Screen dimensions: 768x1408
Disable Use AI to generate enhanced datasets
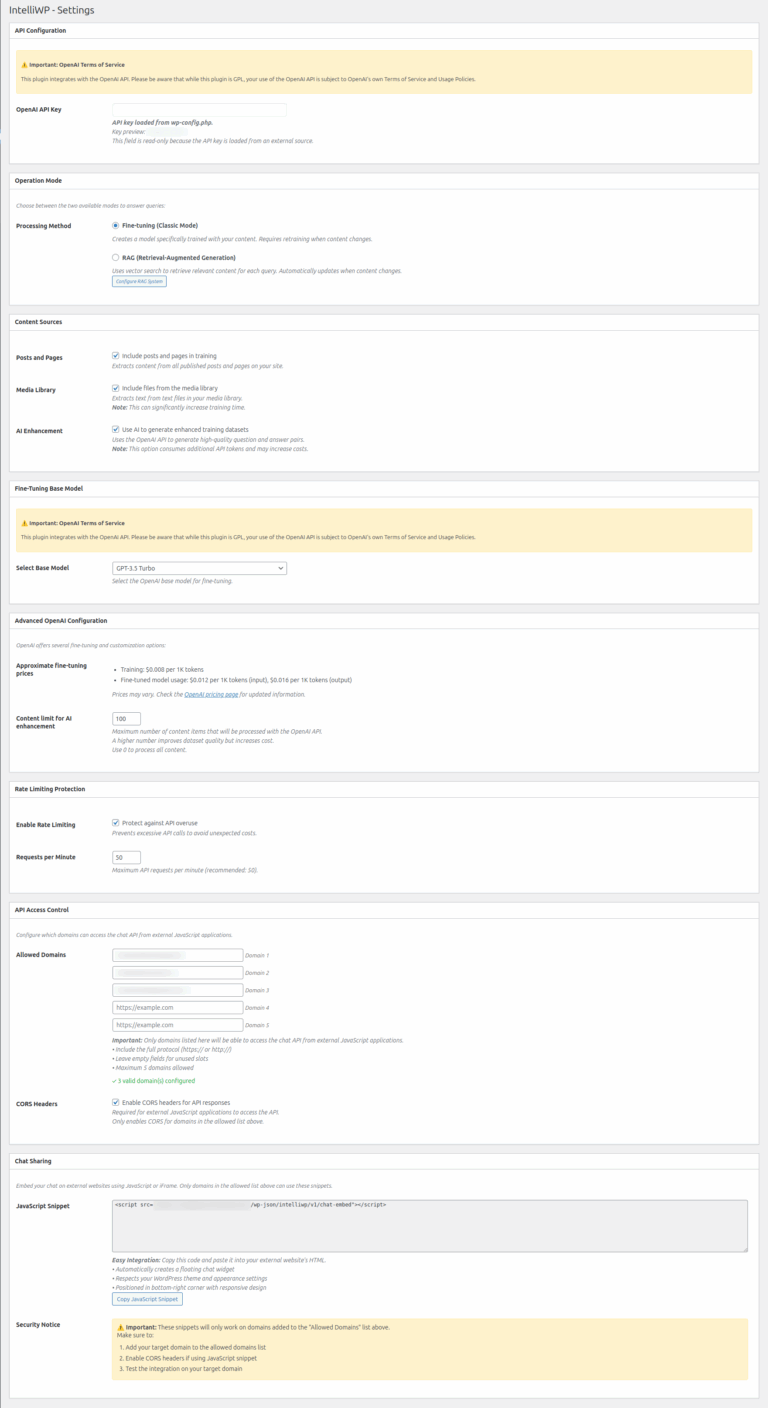[116, 429]
